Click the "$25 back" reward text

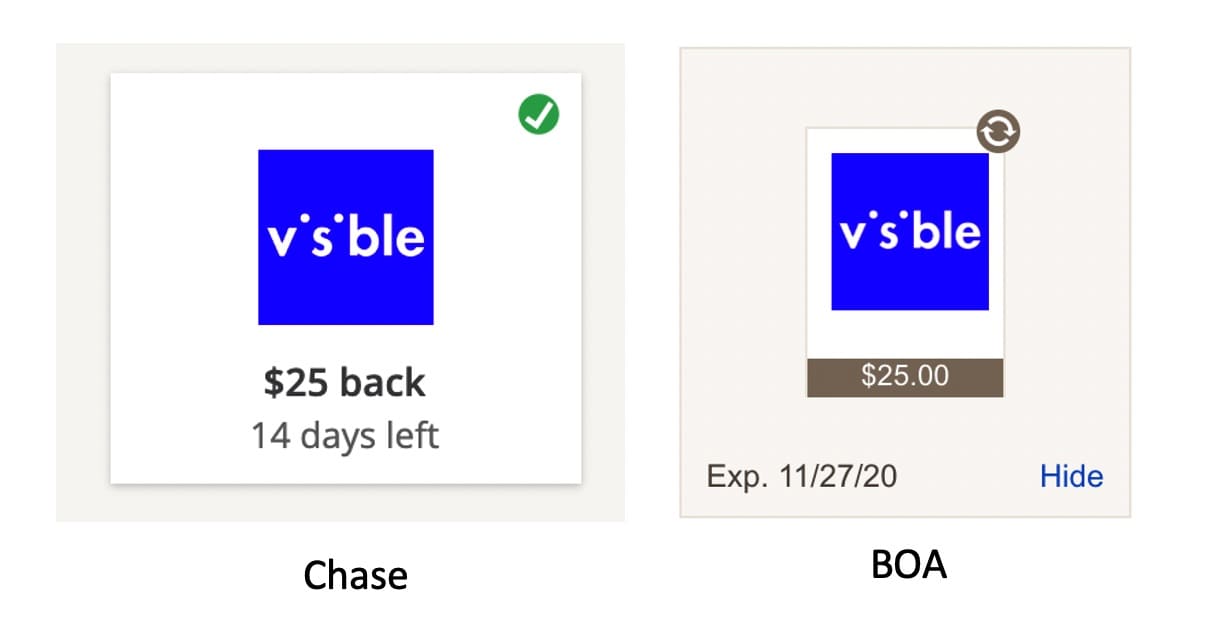[x=345, y=382]
